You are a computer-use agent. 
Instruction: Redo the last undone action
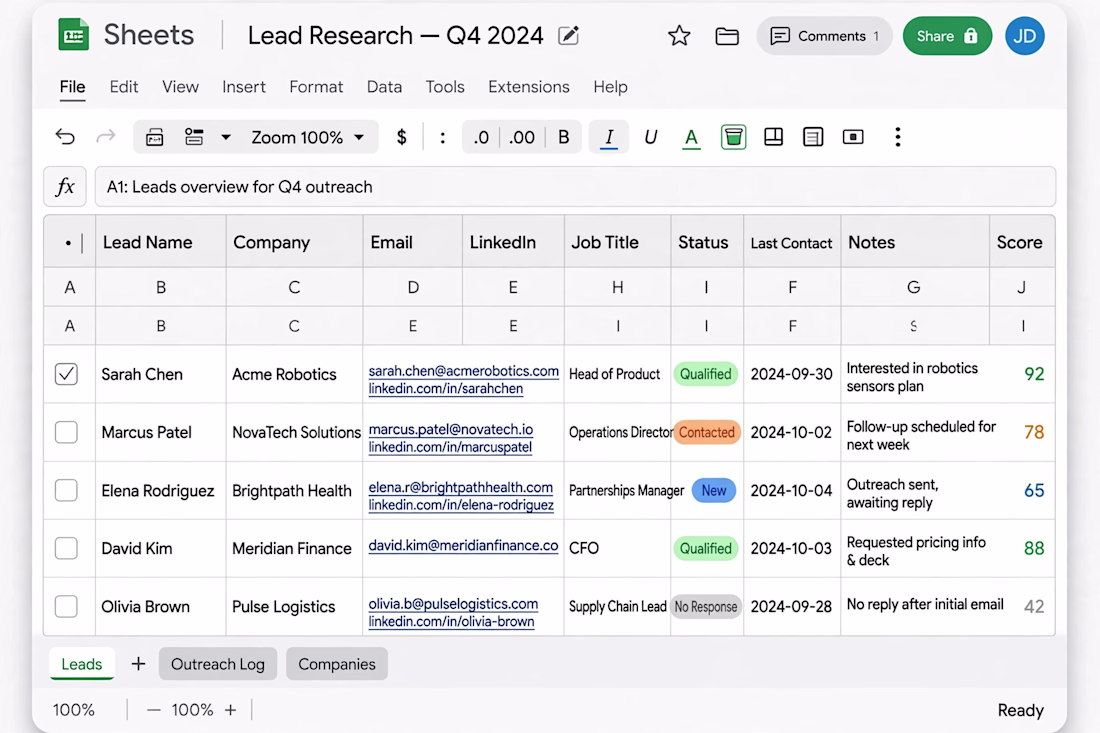[x=106, y=137]
